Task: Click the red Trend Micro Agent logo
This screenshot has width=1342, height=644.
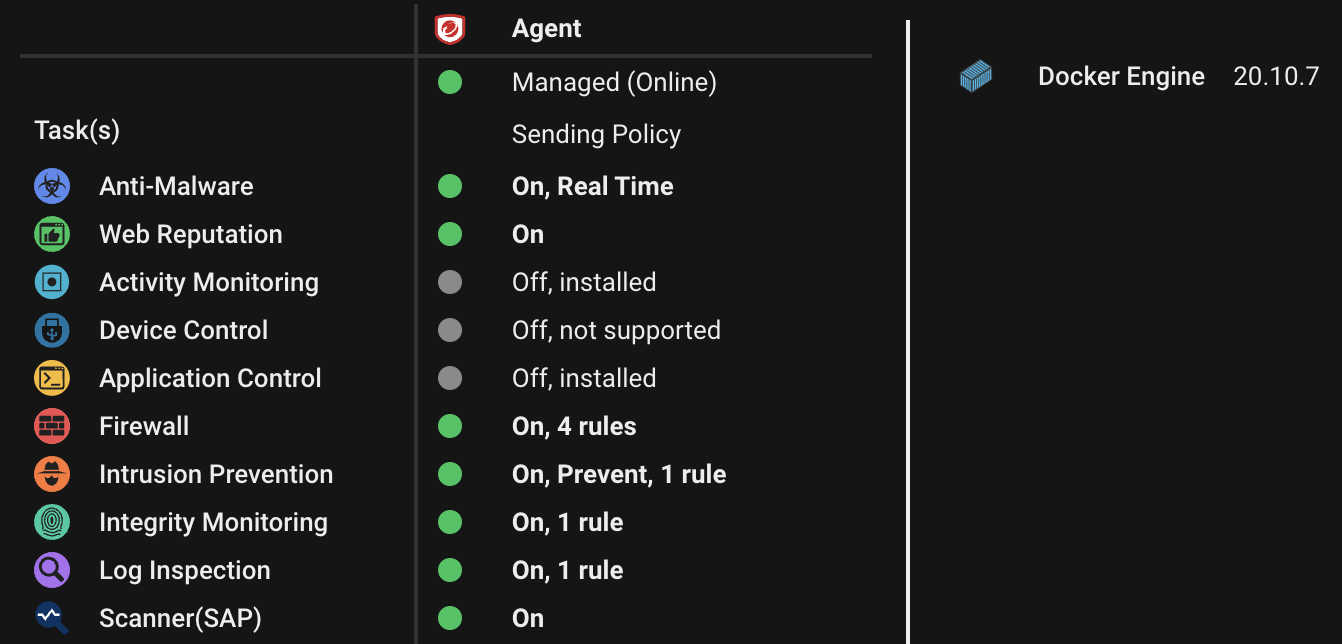Action: coord(450,29)
